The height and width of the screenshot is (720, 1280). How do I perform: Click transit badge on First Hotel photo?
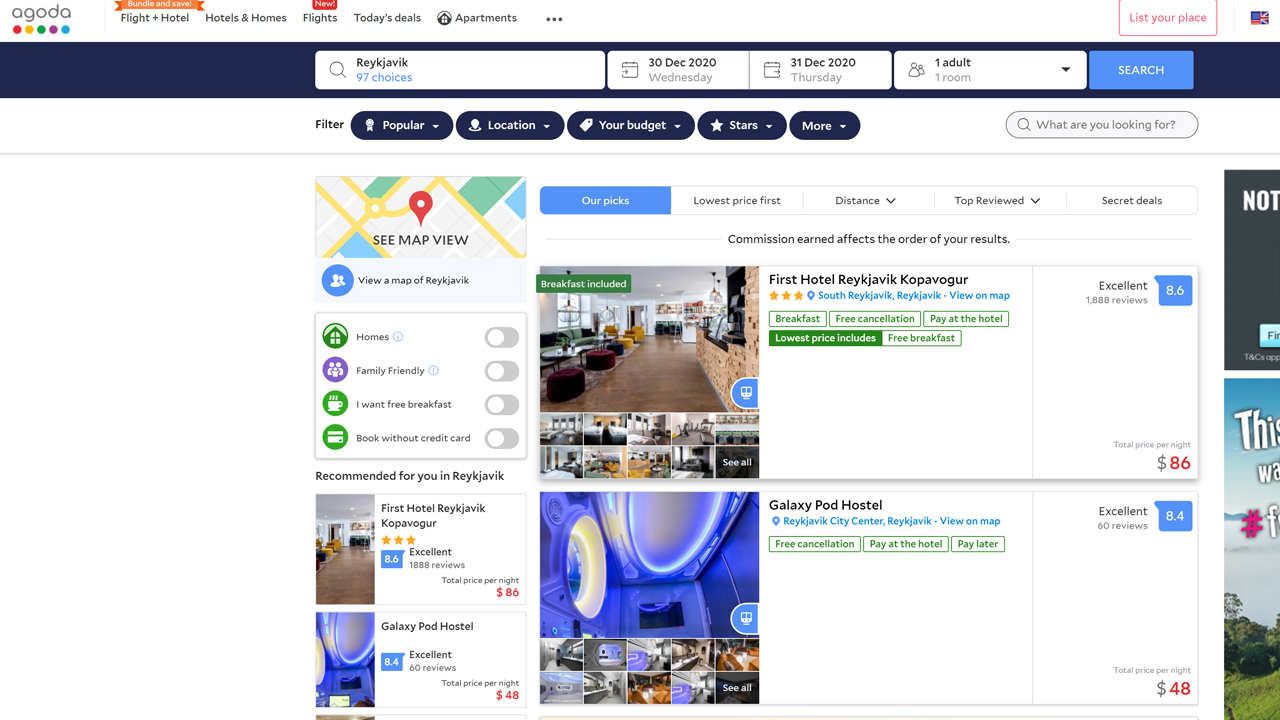[745, 393]
